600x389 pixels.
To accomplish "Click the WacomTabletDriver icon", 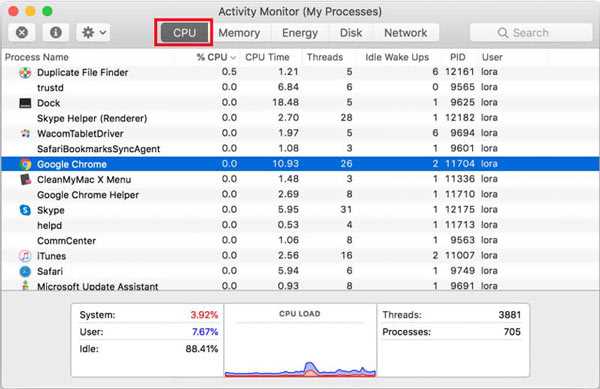I will click(x=25, y=133).
